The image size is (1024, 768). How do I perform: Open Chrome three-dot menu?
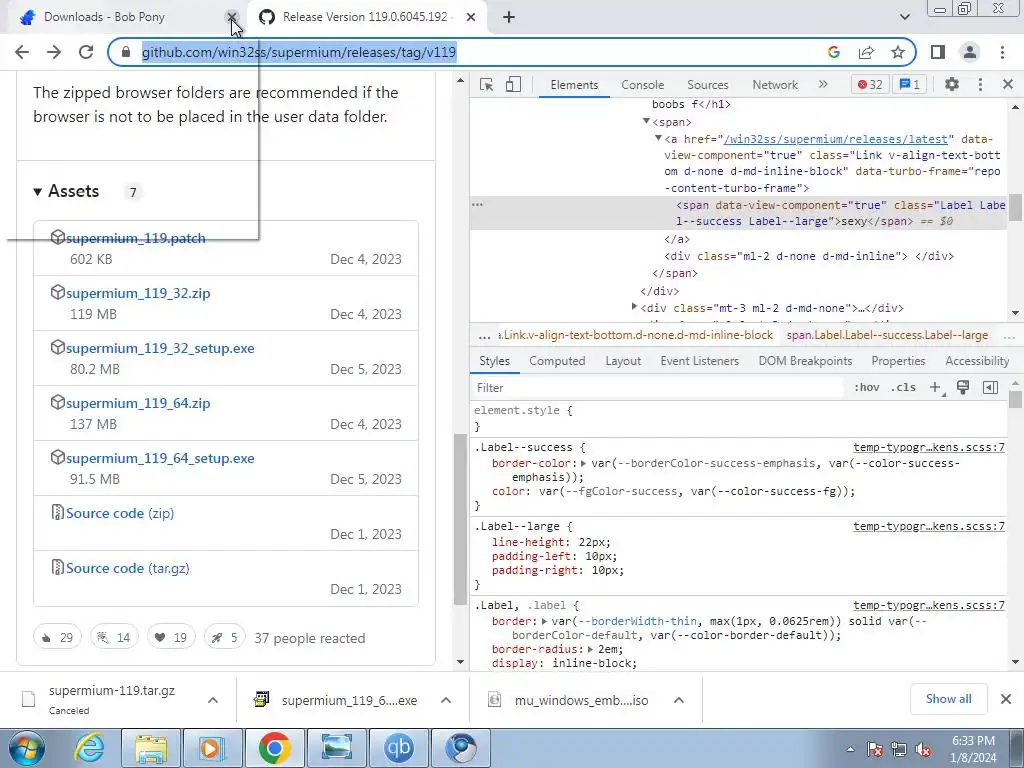click(1002, 52)
